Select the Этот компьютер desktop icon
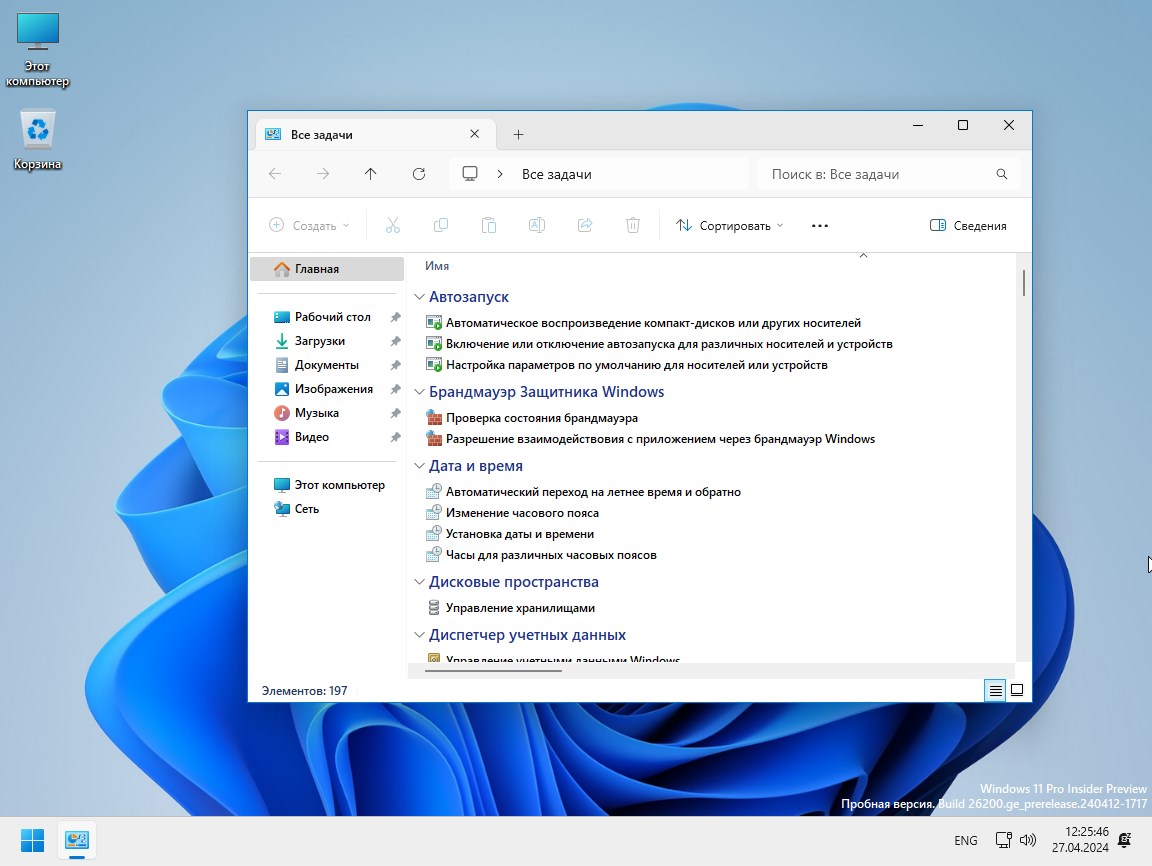This screenshot has height=866, width=1152. (x=37, y=50)
